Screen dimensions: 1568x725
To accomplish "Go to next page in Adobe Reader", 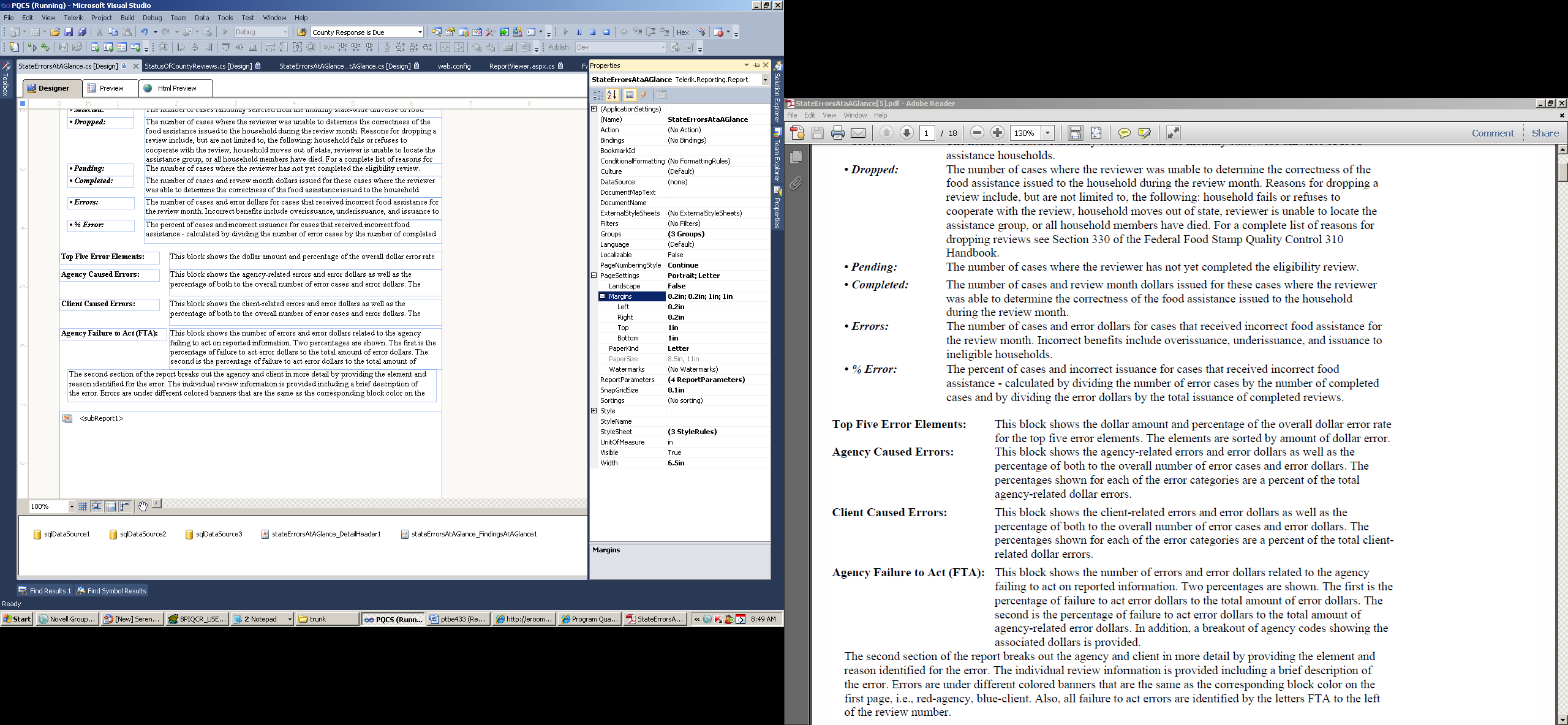I will (907, 133).
